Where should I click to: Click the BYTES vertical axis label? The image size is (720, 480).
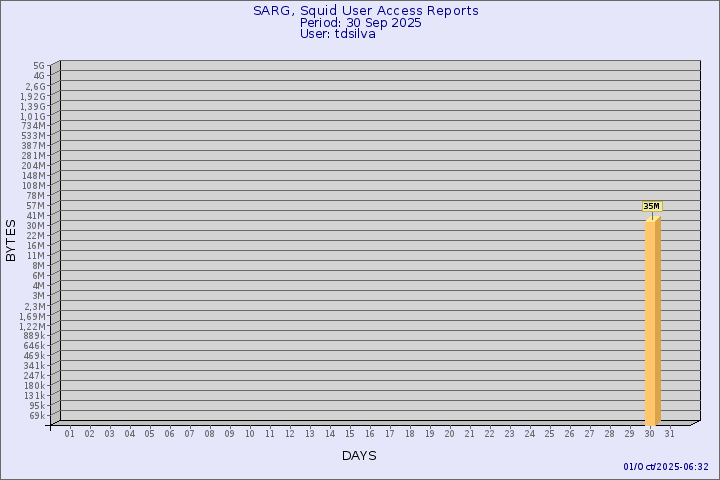click(x=11, y=240)
